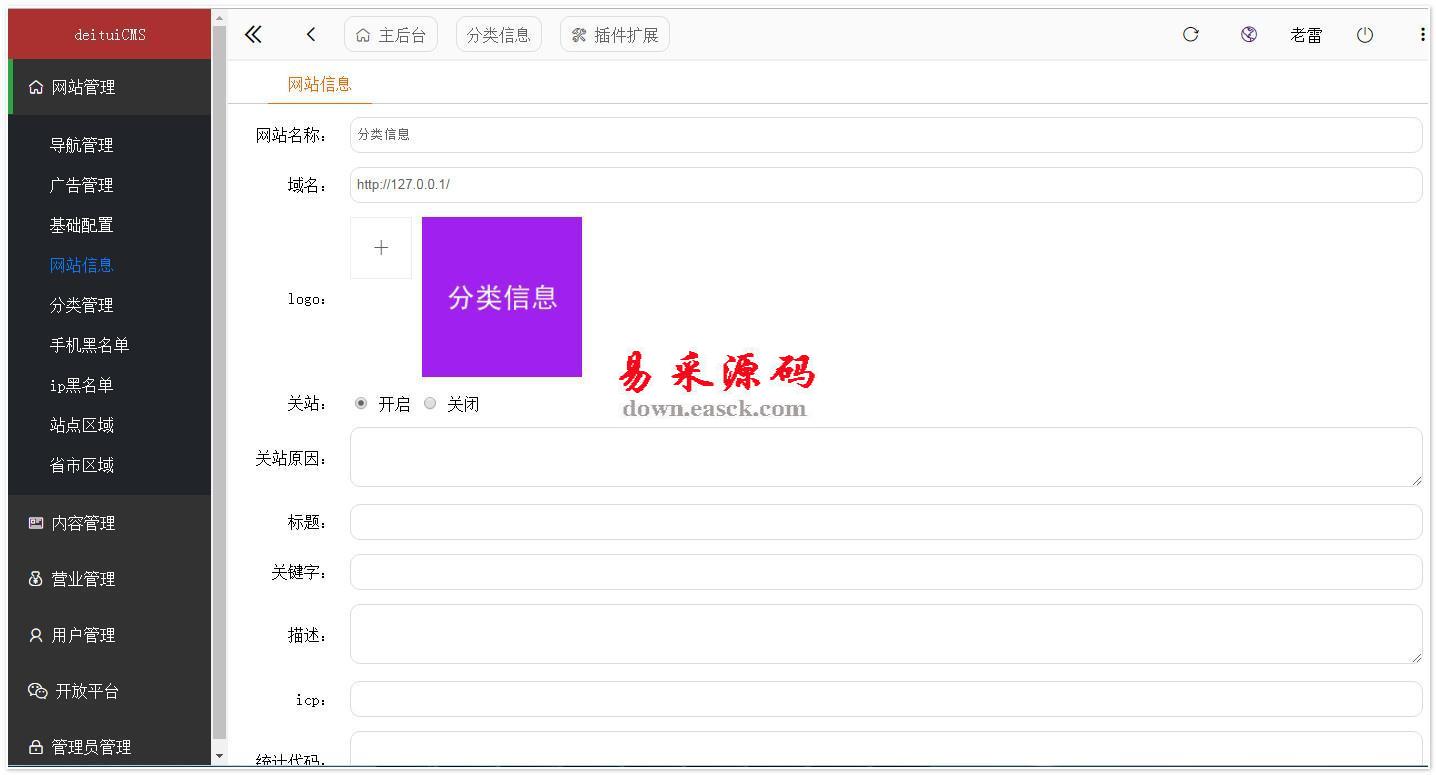Switch to the 分类信息 tab
The width and height of the screenshot is (1436, 775).
[x=498, y=34]
